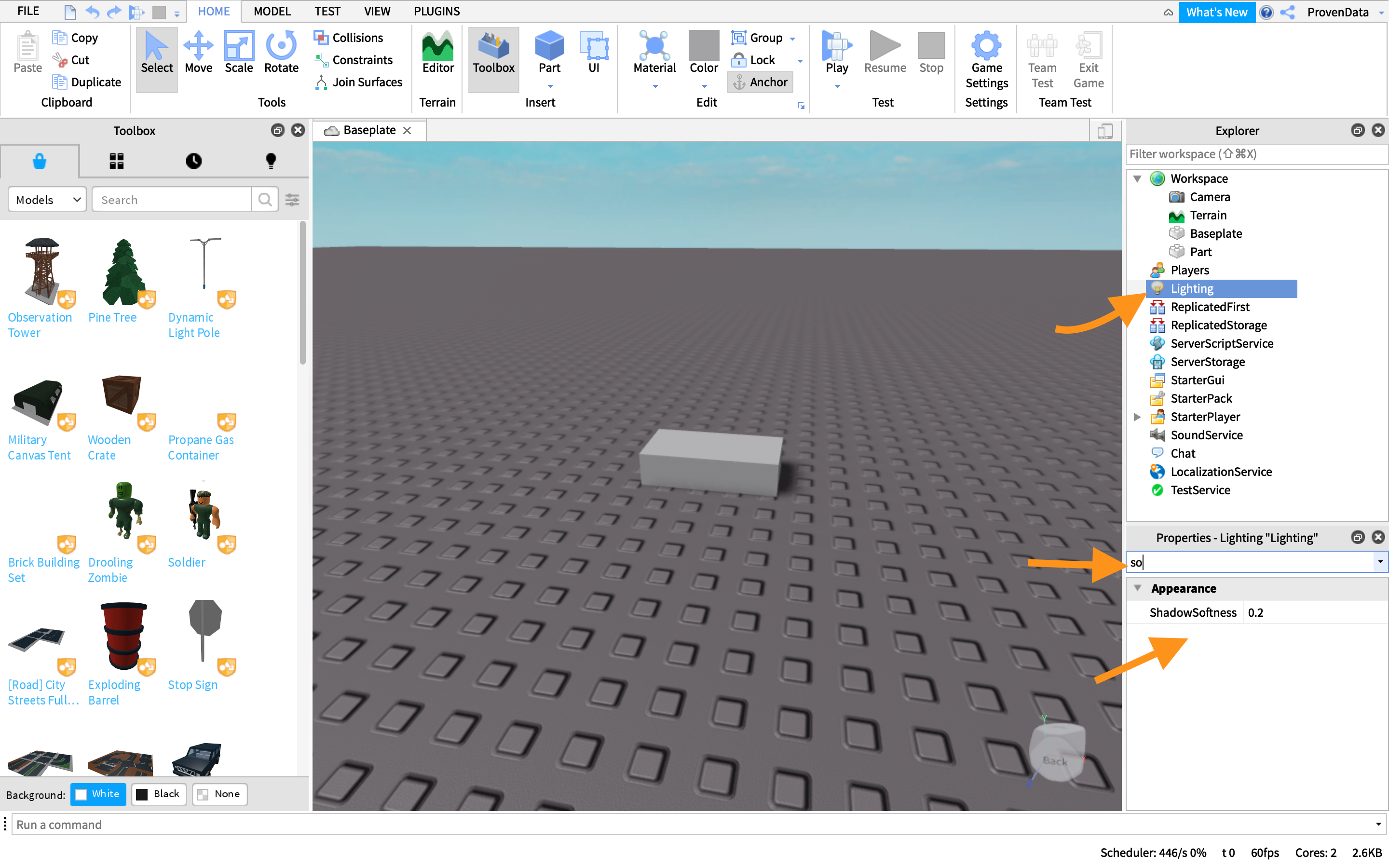Expand the StarterPlayer tree node

[x=1137, y=417]
